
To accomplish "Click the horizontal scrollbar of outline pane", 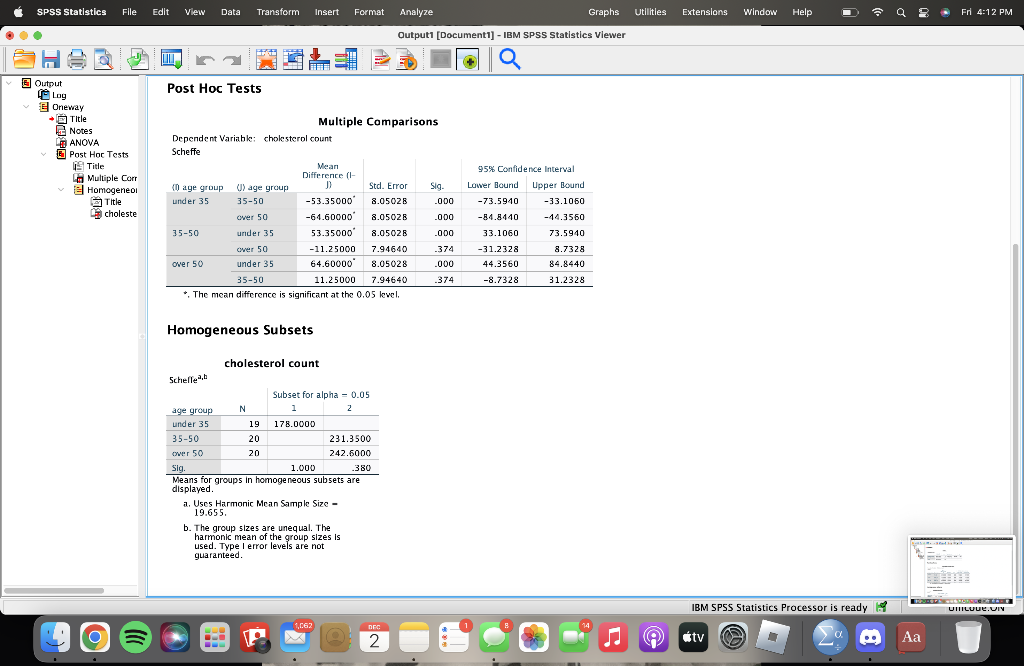I will coord(54,590).
